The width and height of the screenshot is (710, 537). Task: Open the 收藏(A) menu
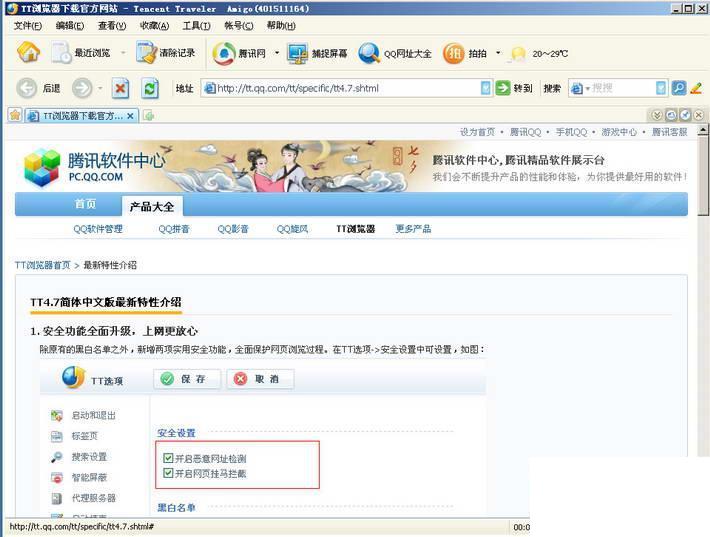pos(154,26)
